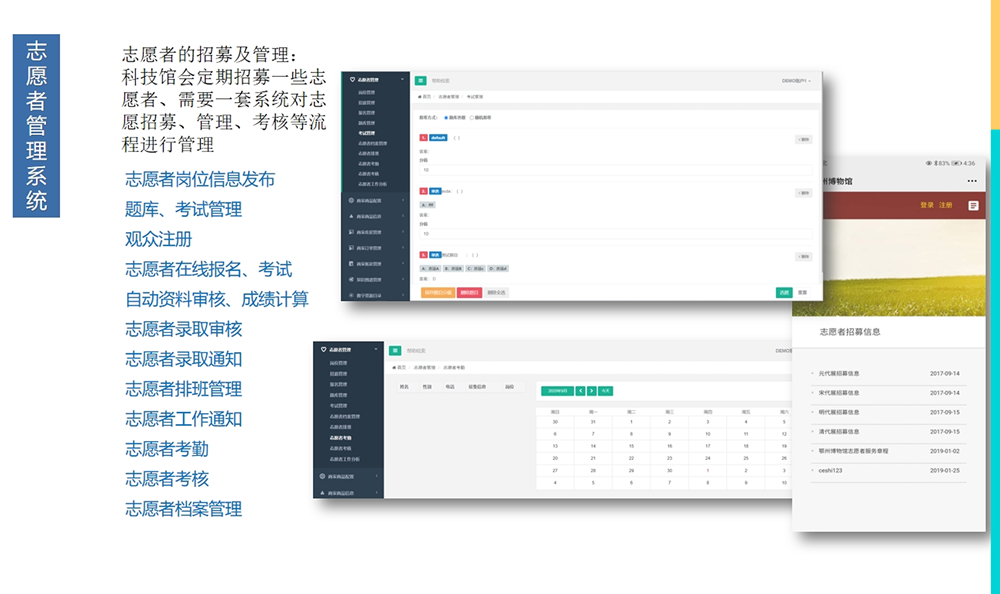Click the search field in attendance window top bar
The width and height of the screenshot is (1000, 594).
pos(416,351)
